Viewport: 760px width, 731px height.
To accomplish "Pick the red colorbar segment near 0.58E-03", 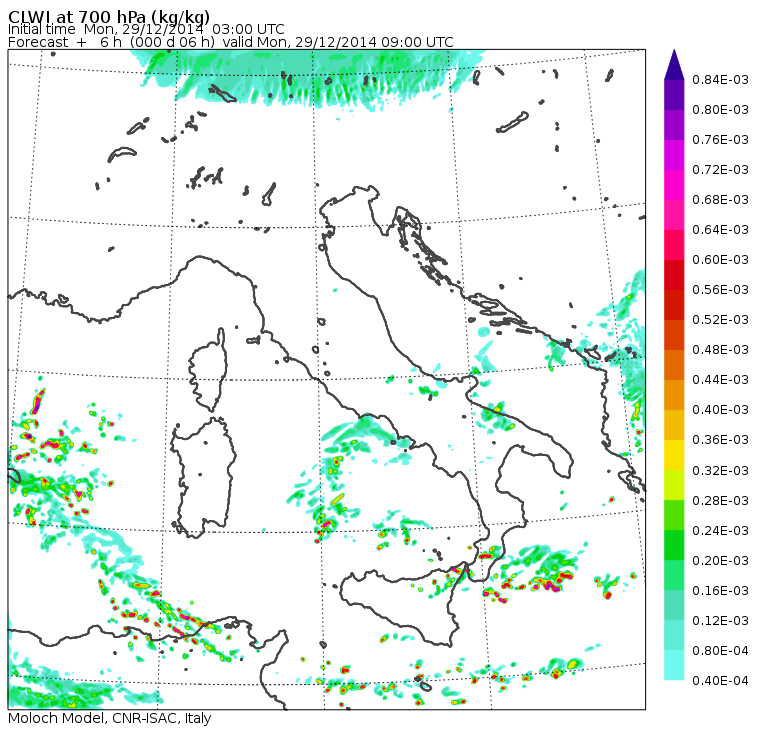I will tap(674, 275).
